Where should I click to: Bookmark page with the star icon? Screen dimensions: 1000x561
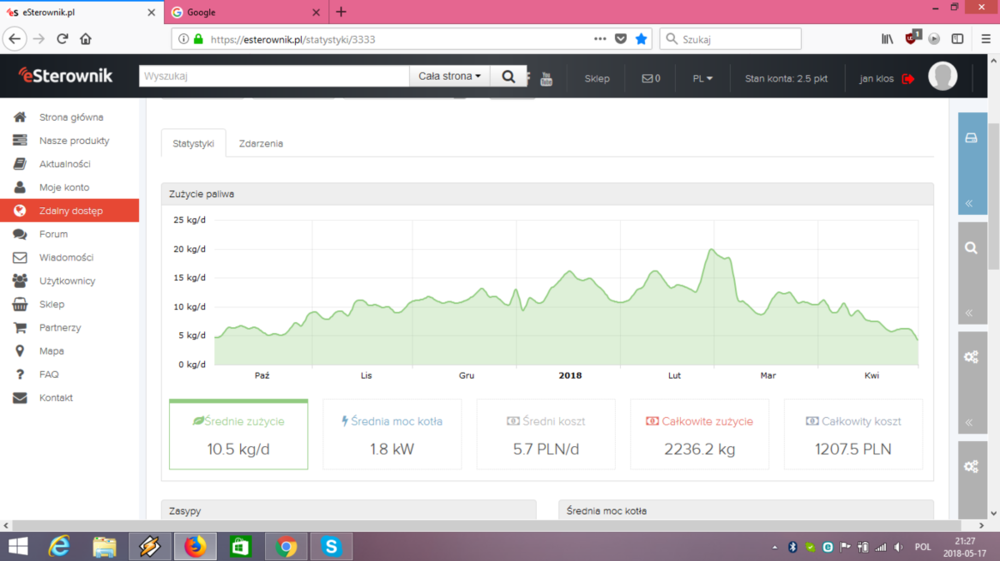(x=642, y=39)
